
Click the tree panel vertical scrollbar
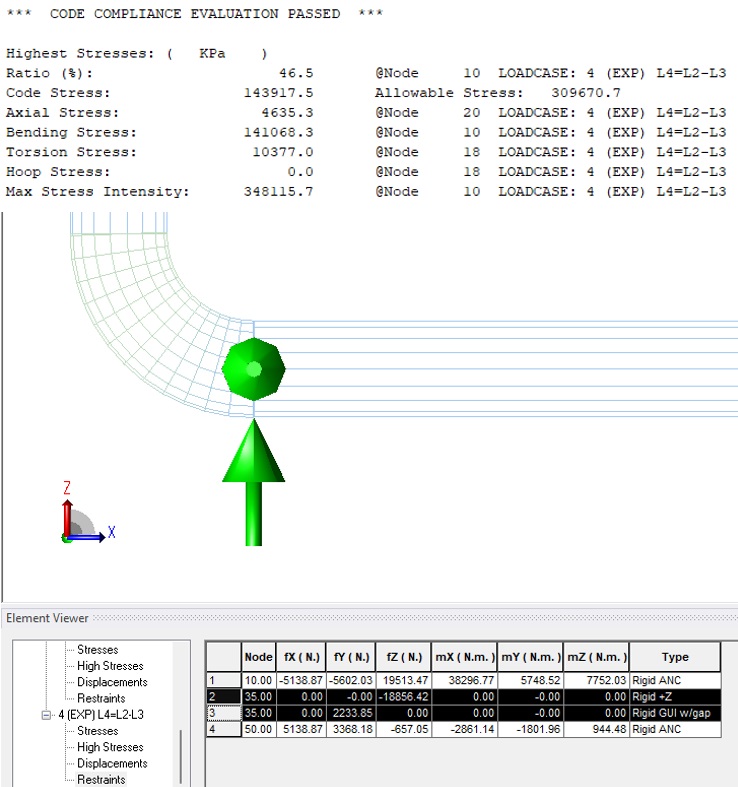pos(181,755)
